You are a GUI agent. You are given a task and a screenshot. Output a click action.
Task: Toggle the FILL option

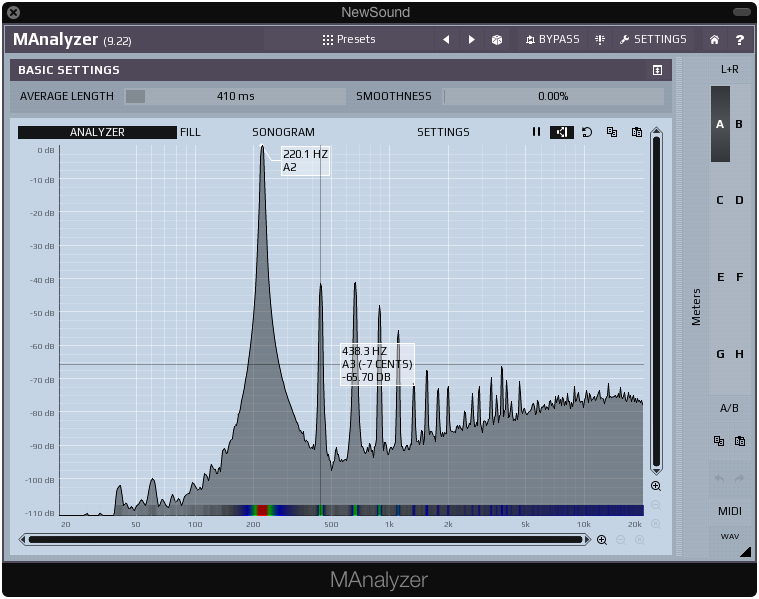(190, 132)
